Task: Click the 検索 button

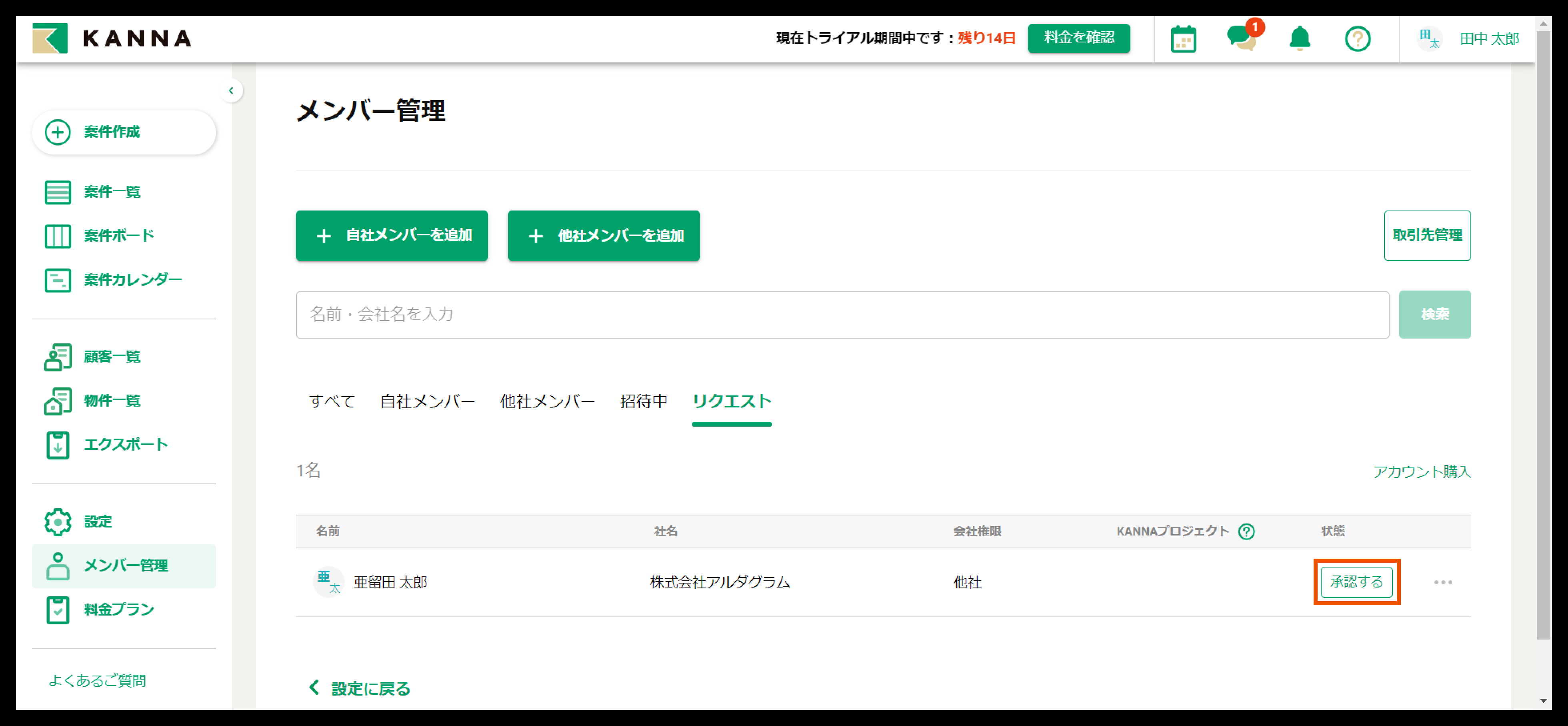Action: (x=1434, y=314)
